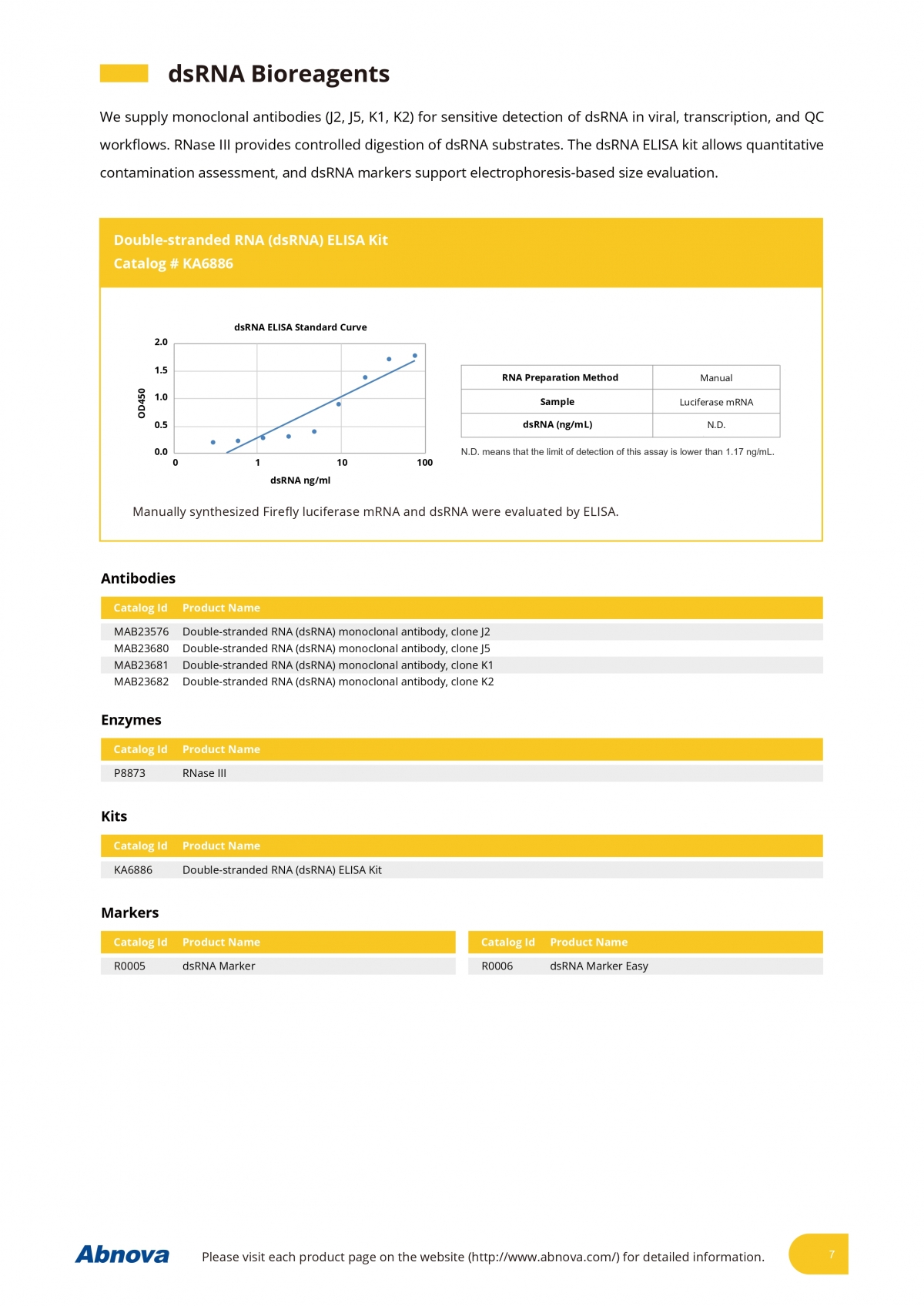Click the clone K1 antibody product name
Screen dimensions: 924x1306
click(337, 665)
